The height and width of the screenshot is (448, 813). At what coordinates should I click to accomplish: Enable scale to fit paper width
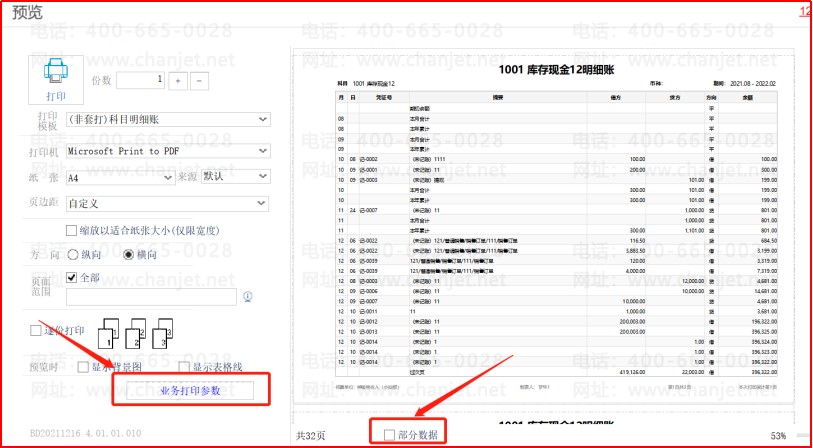coord(72,231)
